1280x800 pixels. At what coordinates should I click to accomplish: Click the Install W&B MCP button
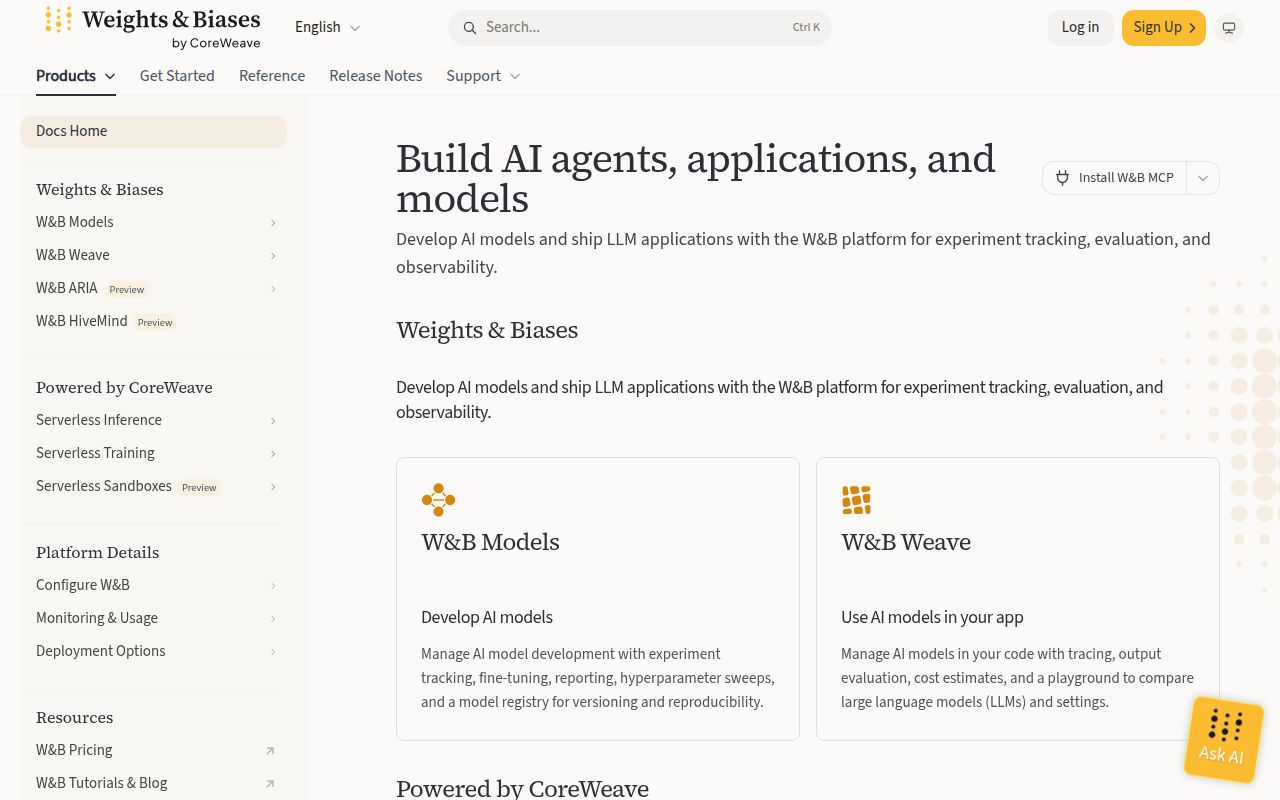click(x=1114, y=178)
